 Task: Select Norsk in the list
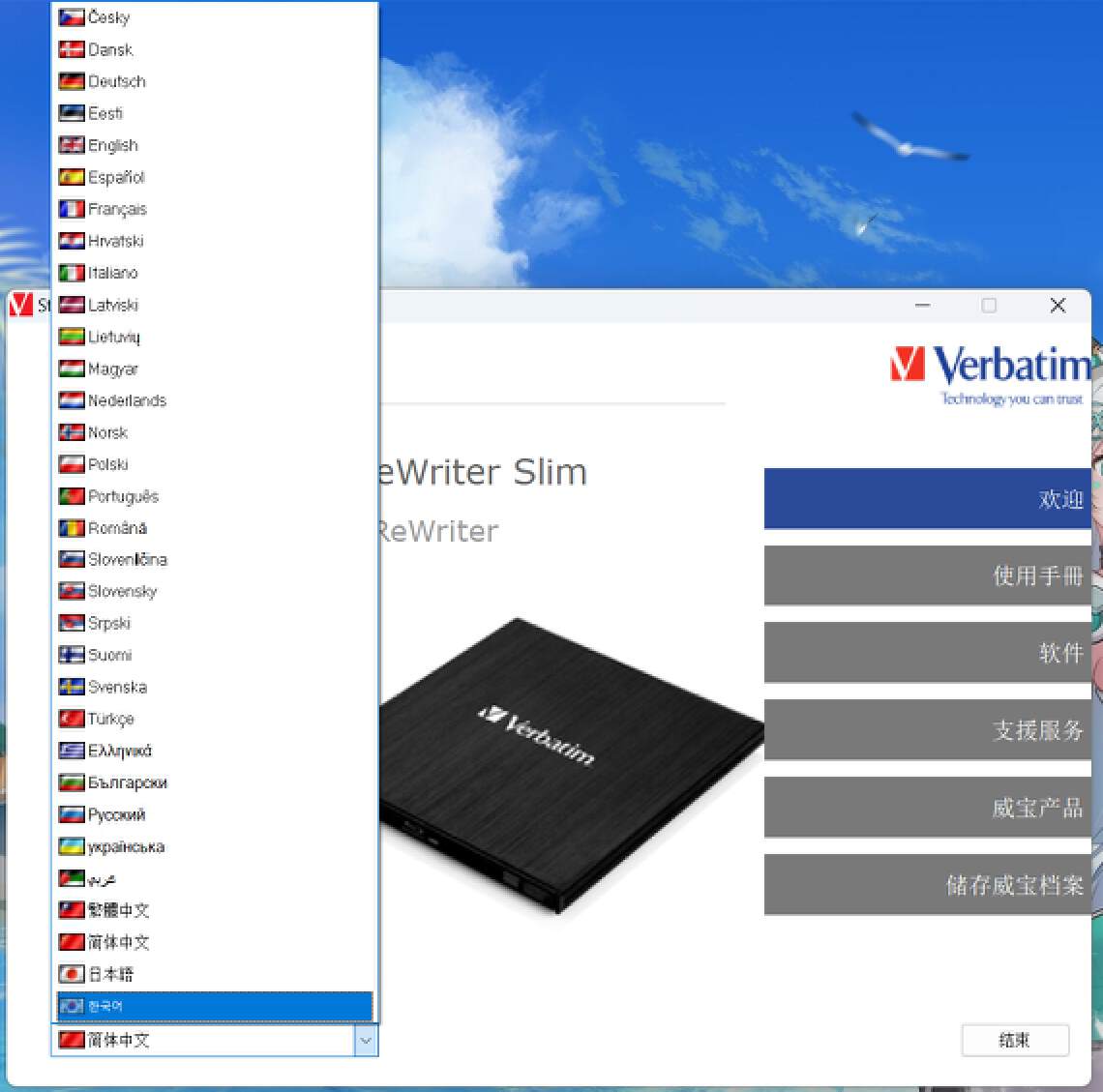tap(215, 431)
